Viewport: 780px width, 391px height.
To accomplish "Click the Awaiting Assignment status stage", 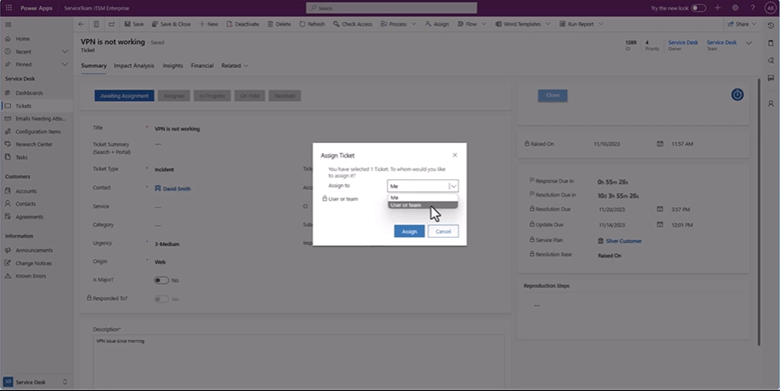I will [x=124, y=96].
